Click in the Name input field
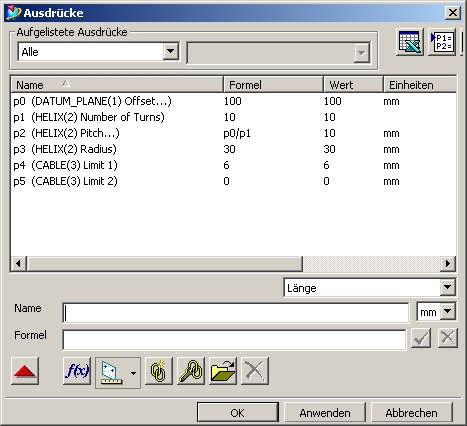The width and height of the screenshot is (467, 426). (236, 313)
